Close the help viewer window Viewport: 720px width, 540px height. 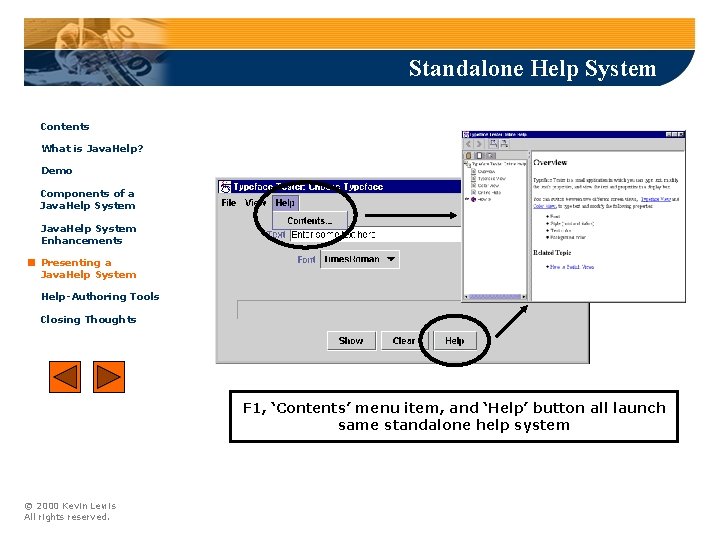click(681, 135)
